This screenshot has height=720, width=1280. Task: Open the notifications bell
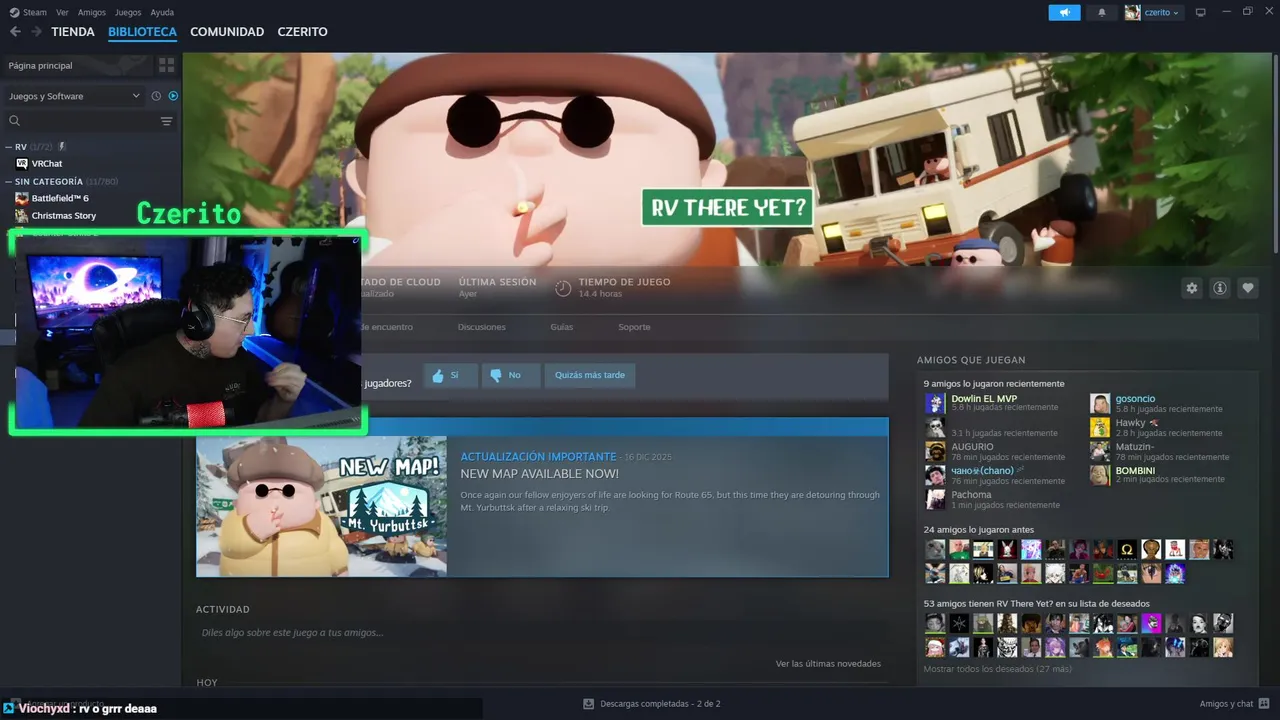(x=1102, y=12)
